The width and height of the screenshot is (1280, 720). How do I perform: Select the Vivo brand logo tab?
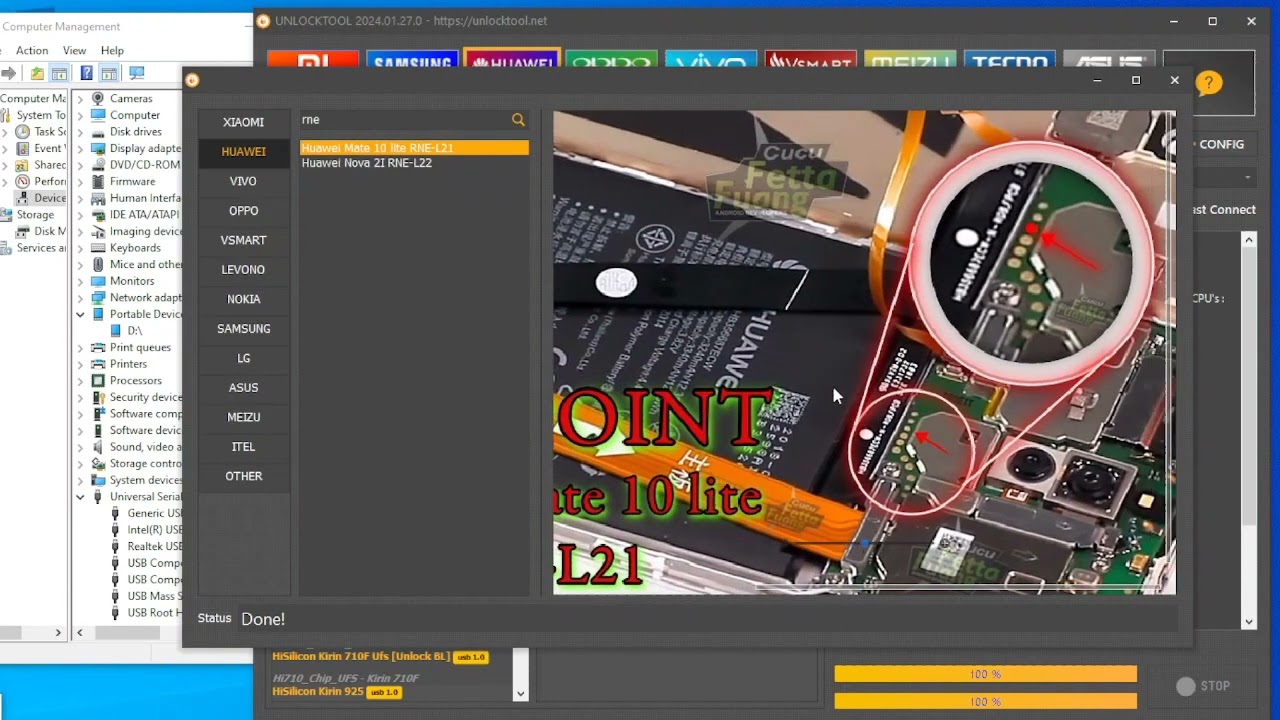click(711, 61)
